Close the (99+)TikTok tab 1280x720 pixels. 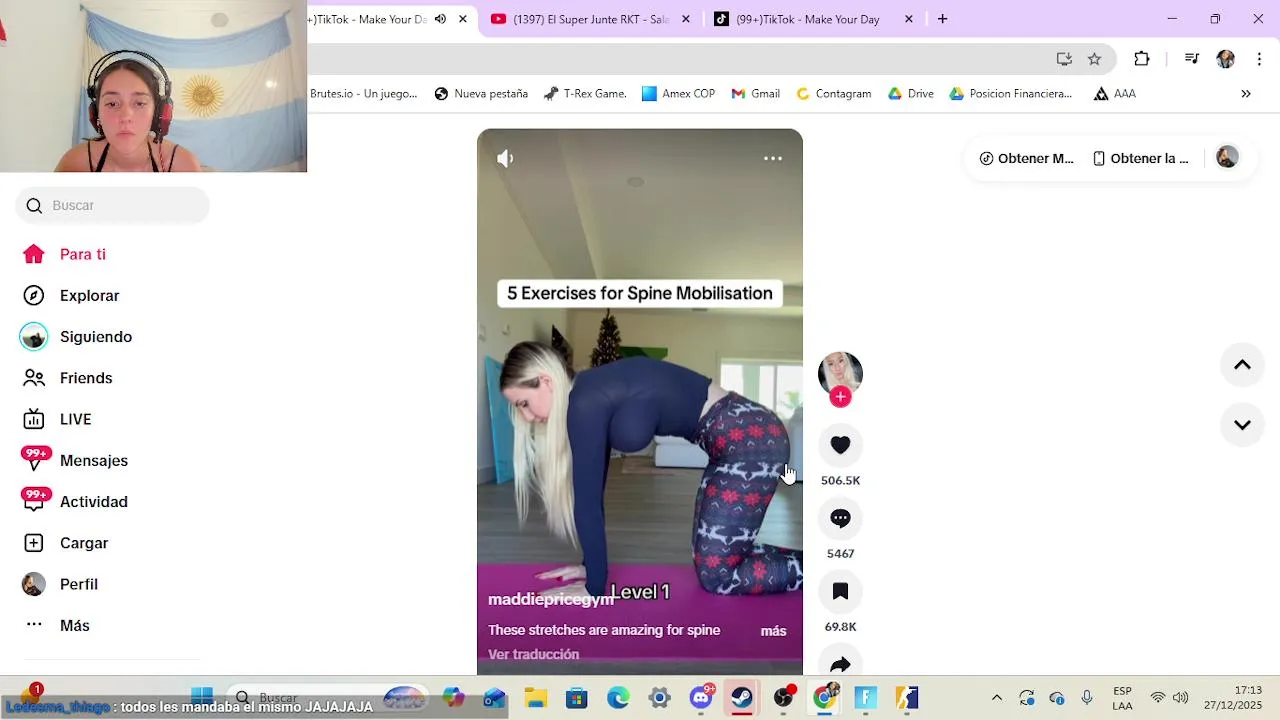[x=909, y=19]
